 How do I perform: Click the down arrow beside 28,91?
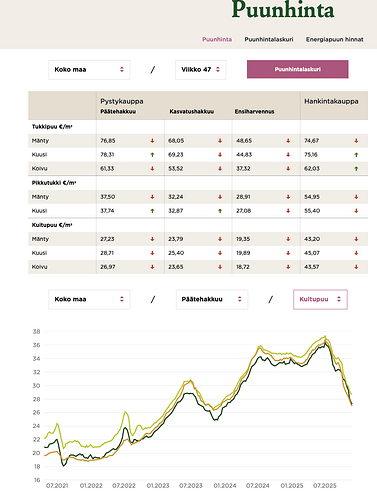tap(288, 197)
